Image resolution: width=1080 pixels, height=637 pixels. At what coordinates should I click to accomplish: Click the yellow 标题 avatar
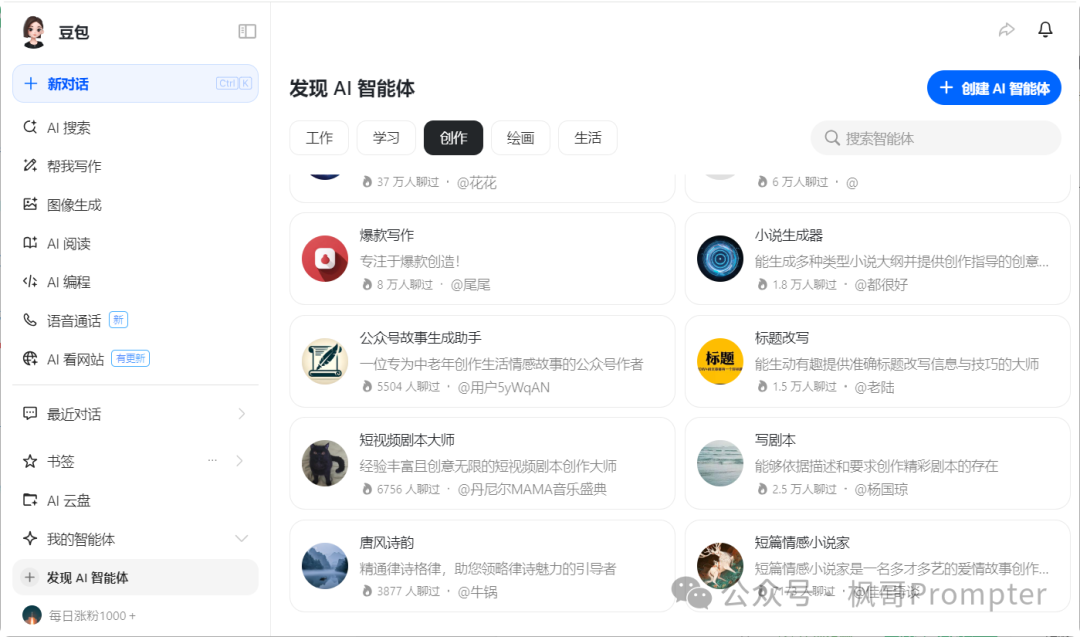[x=720, y=362]
